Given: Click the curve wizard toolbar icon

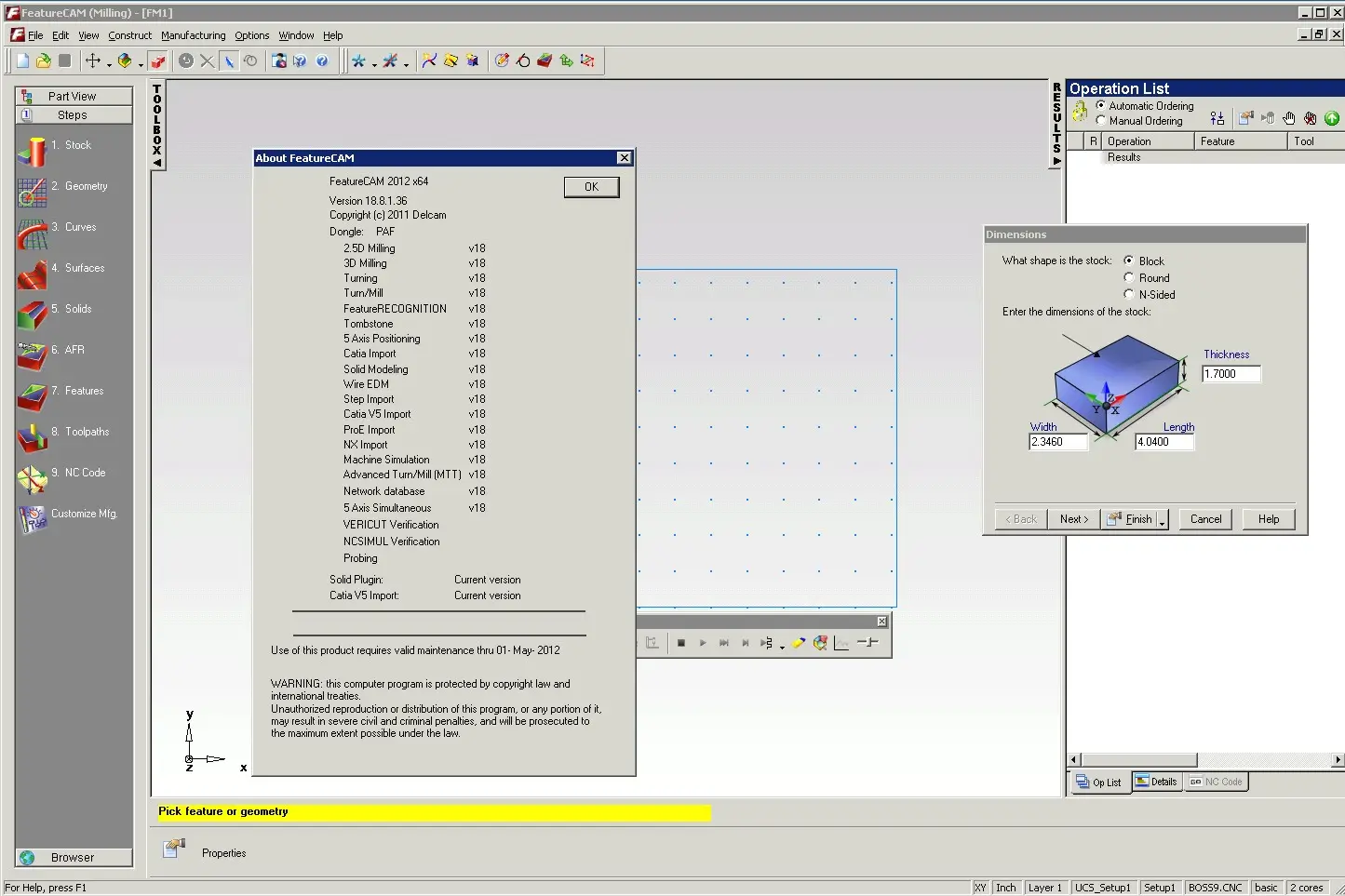Looking at the screenshot, I should click(429, 60).
